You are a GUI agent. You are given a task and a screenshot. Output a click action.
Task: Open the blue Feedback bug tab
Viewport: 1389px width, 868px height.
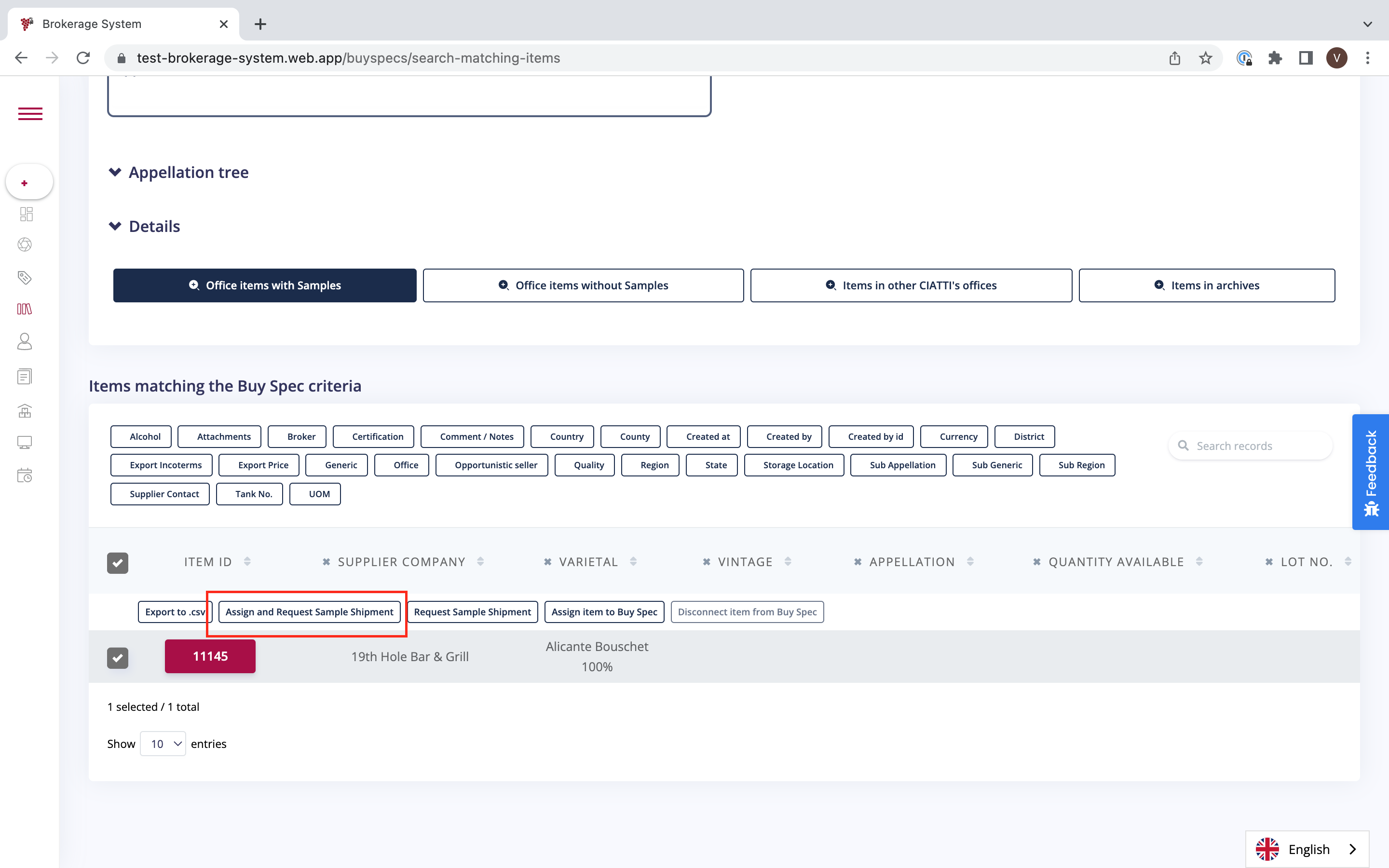click(1371, 471)
